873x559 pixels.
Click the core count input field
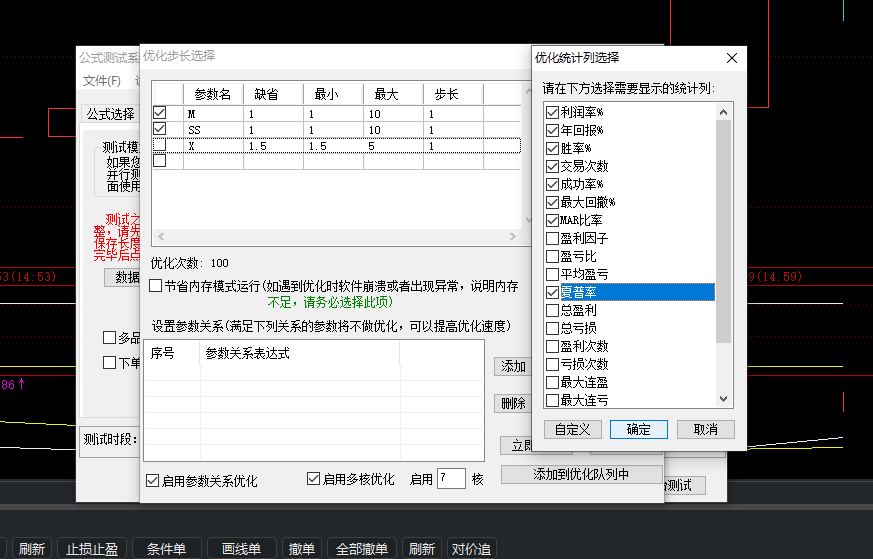[x=451, y=479]
